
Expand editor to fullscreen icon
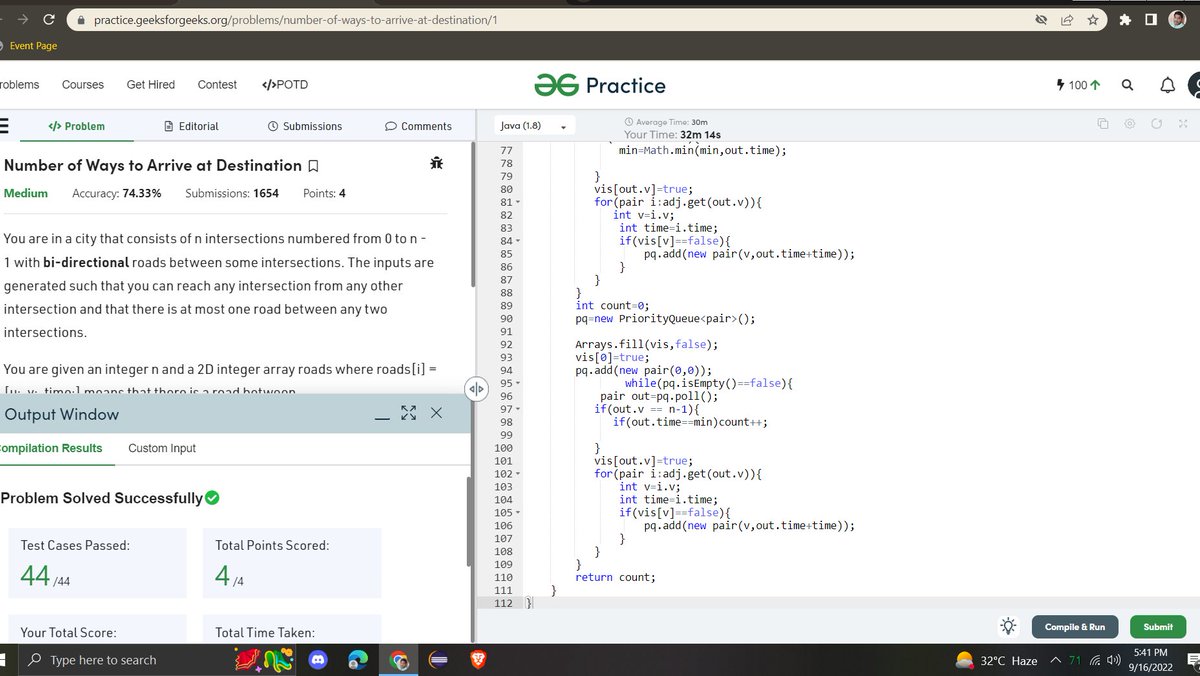tap(1182, 124)
